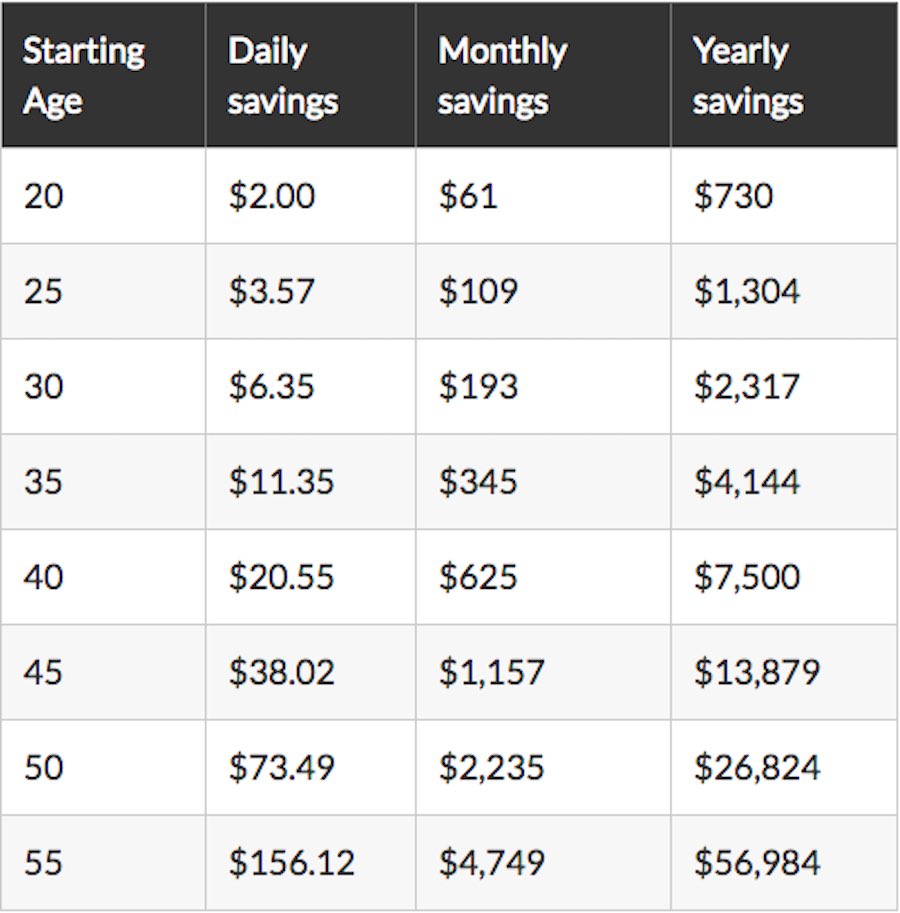Select the $38.02 daily savings cell
The height and width of the screenshot is (913, 900).
[282, 672]
